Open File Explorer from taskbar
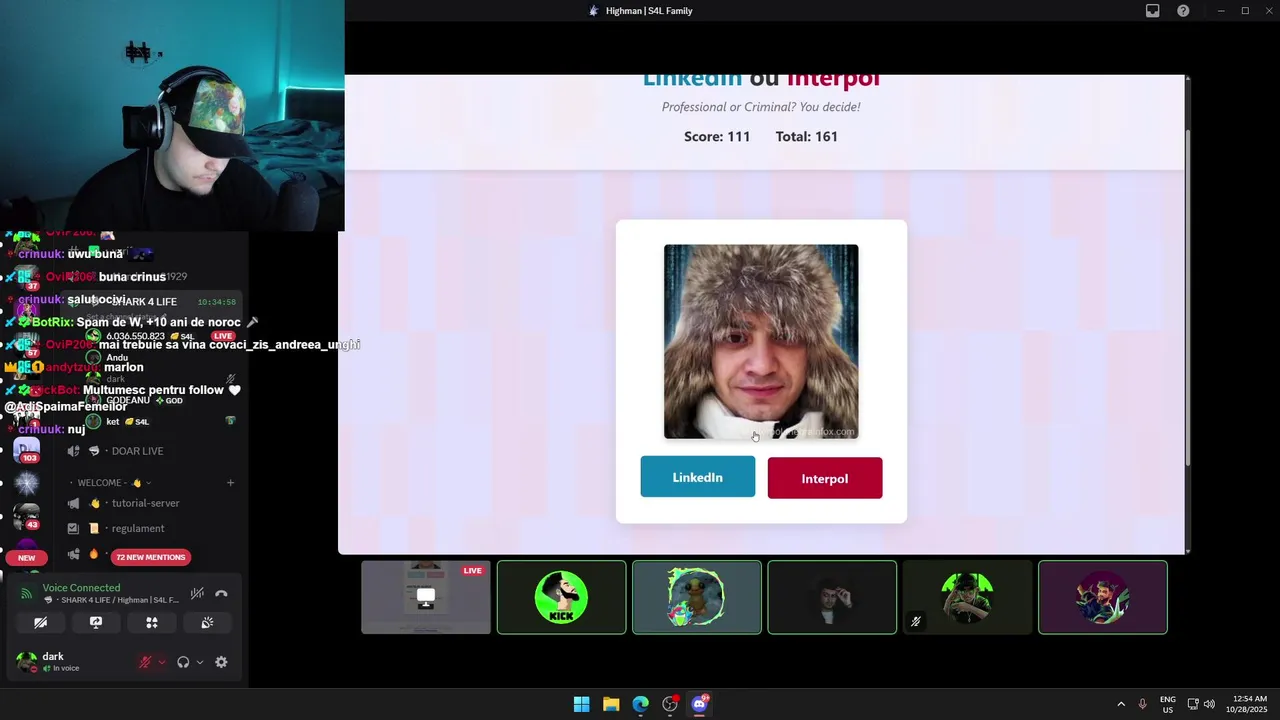 tap(611, 704)
